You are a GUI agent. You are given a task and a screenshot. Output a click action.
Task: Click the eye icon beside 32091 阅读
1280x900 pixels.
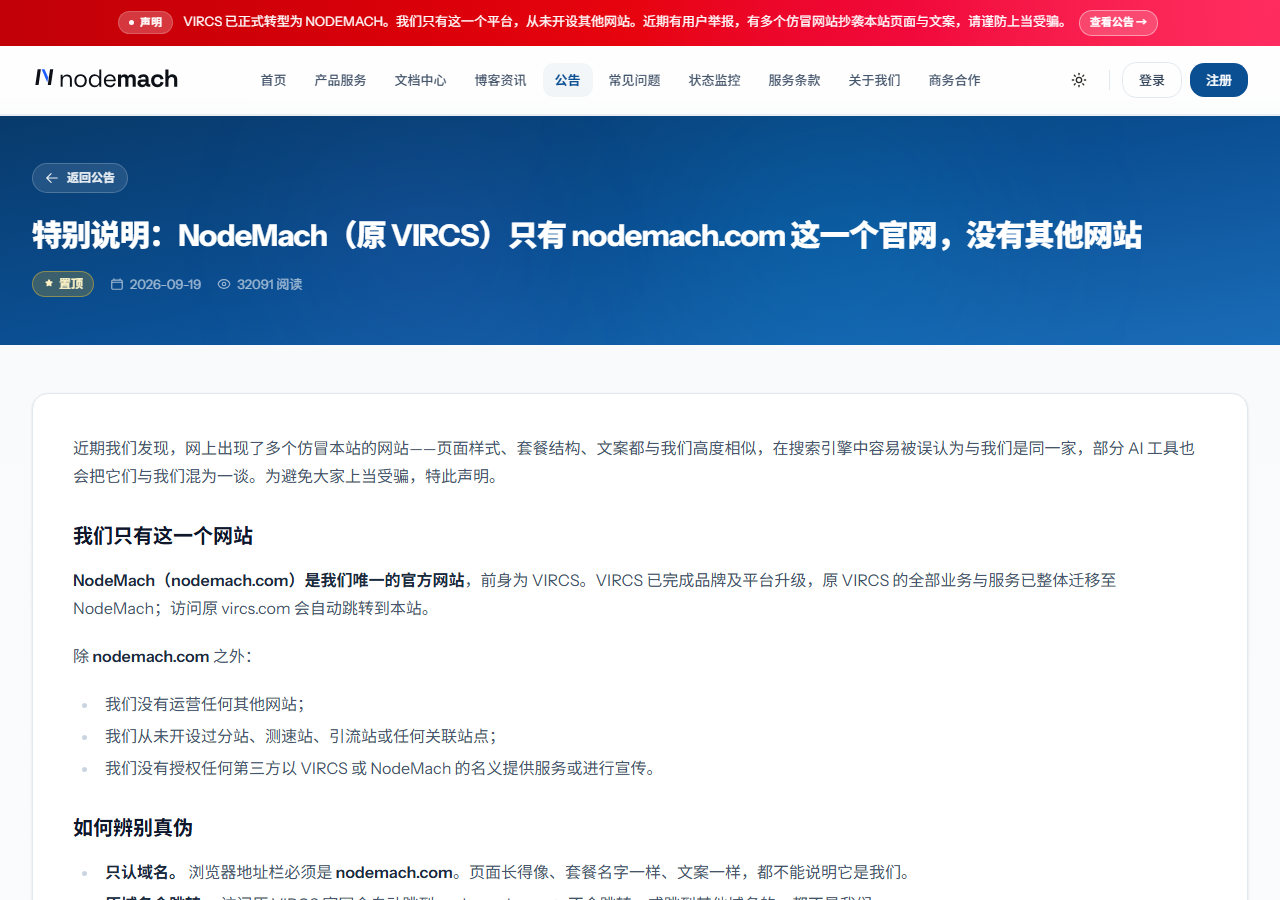tap(224, 284)
